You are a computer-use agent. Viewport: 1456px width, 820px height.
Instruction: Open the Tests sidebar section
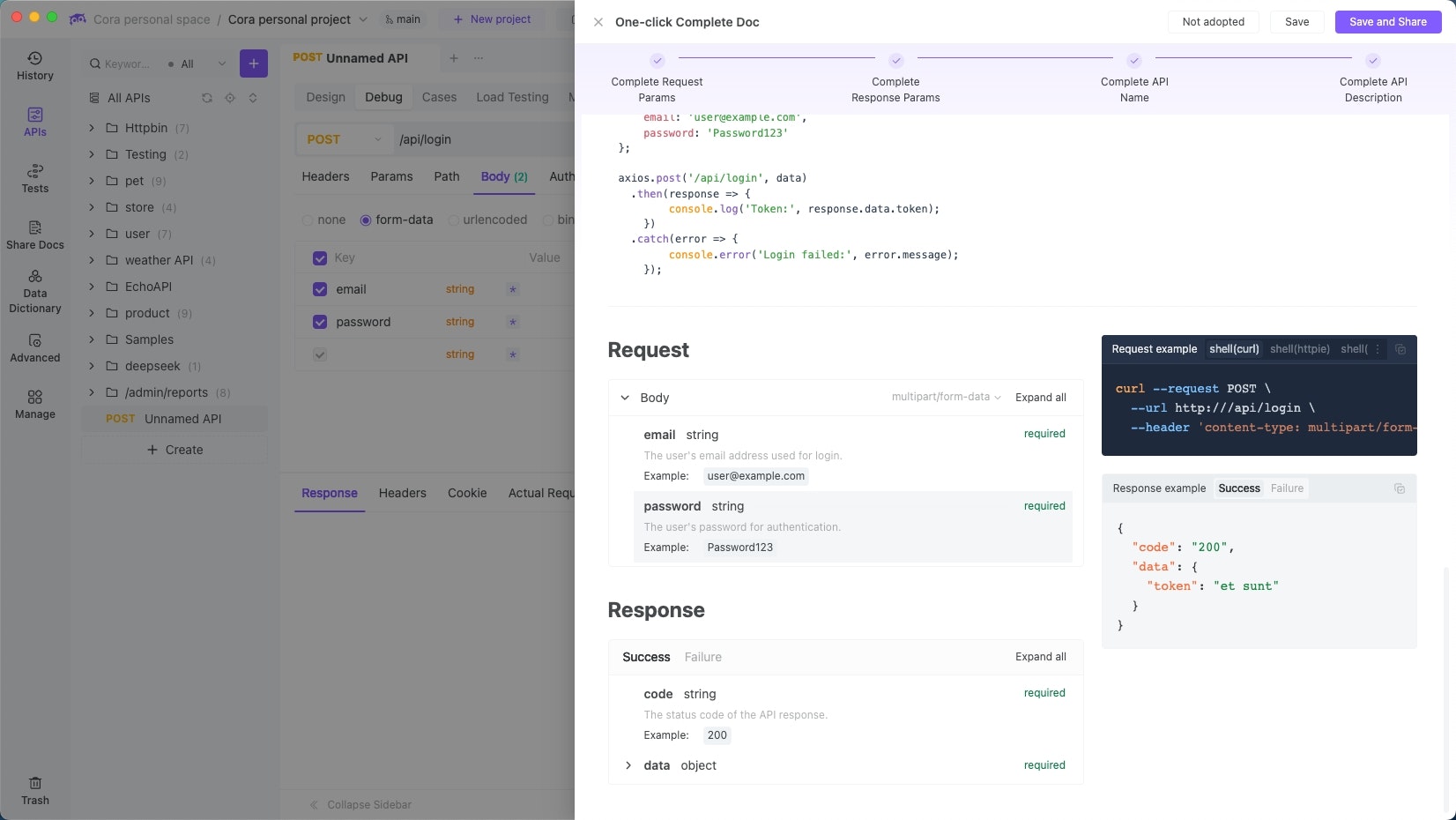coord(34,179)
